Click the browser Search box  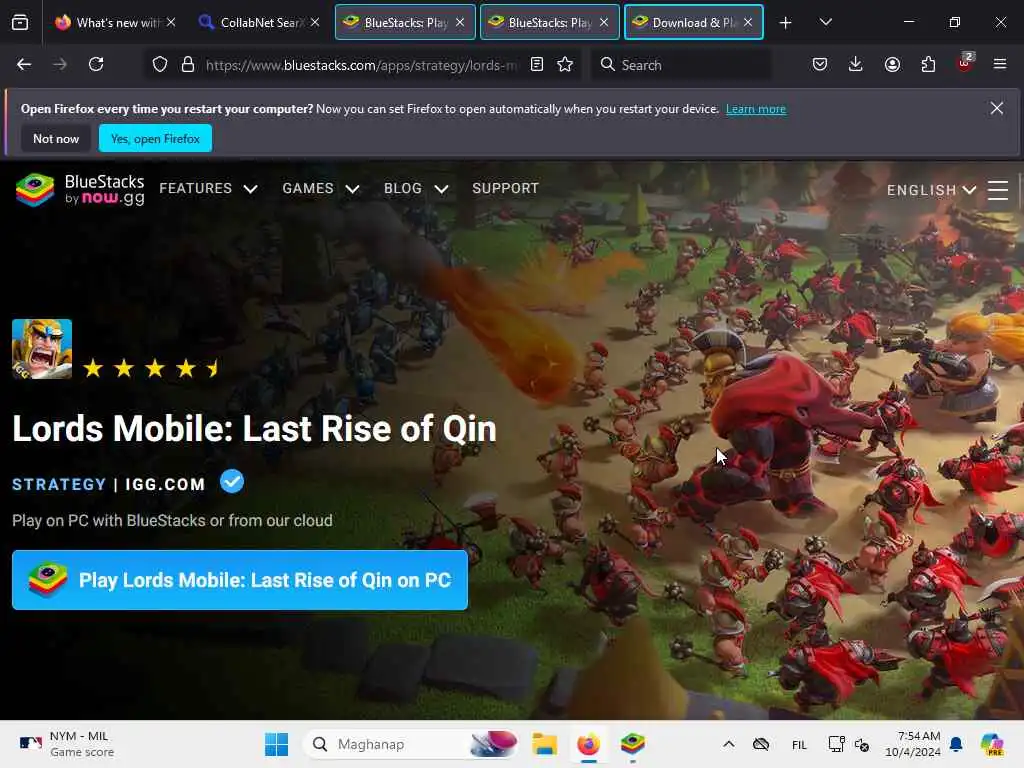(682, 65)
